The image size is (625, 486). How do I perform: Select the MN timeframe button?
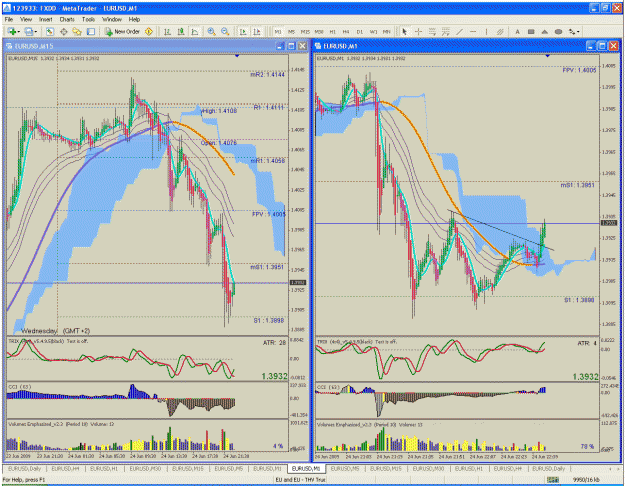386,31
